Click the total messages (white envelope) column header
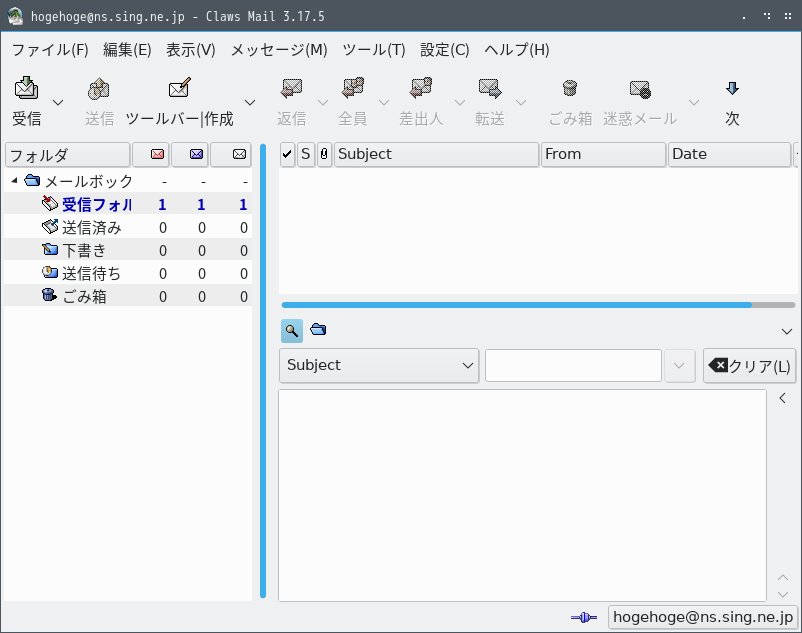The width and height of the screenshot is (802, 633). pyautogui.click(x=231, y=154)
